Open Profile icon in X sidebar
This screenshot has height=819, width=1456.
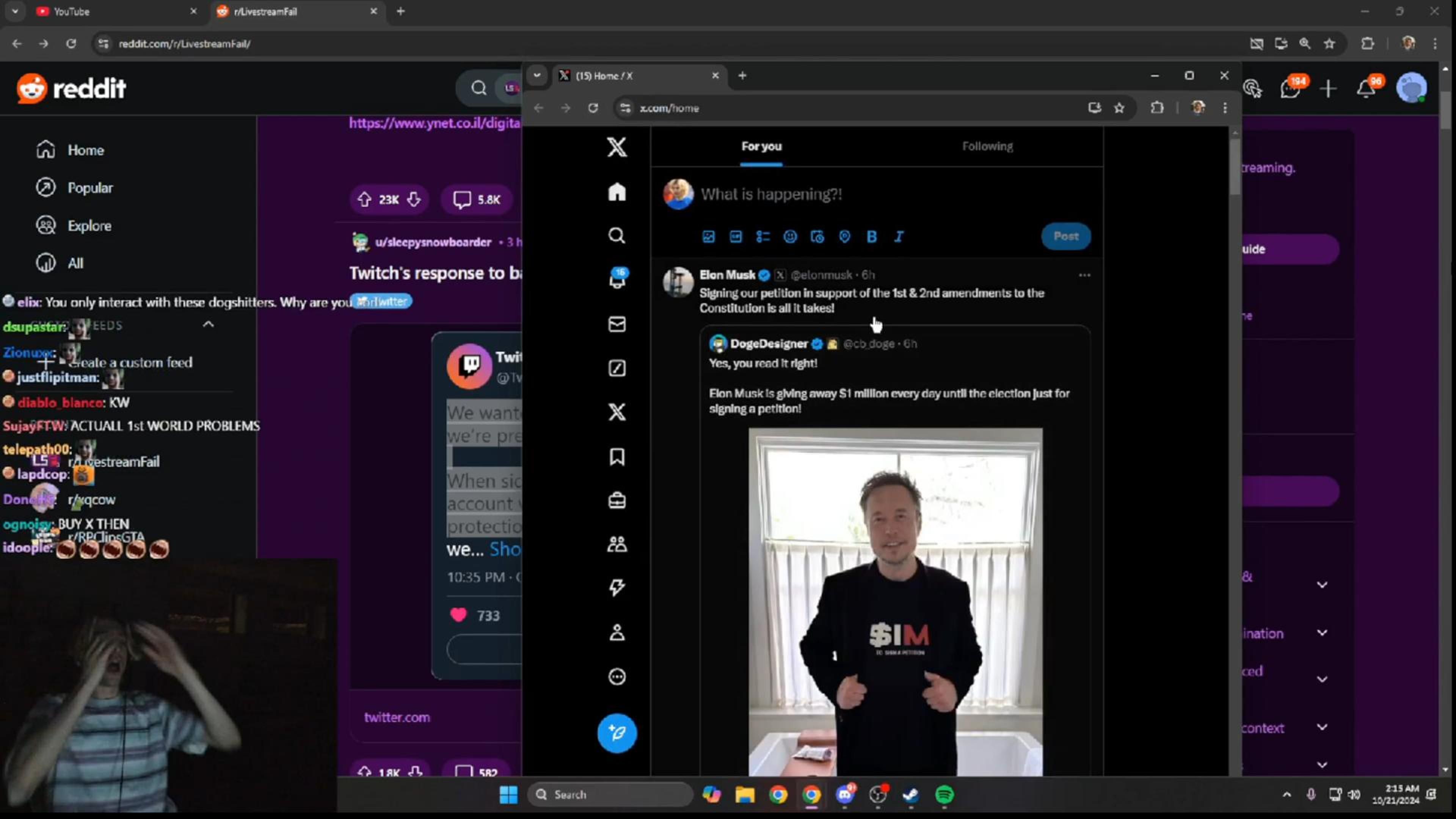click(x=617, y=632)
